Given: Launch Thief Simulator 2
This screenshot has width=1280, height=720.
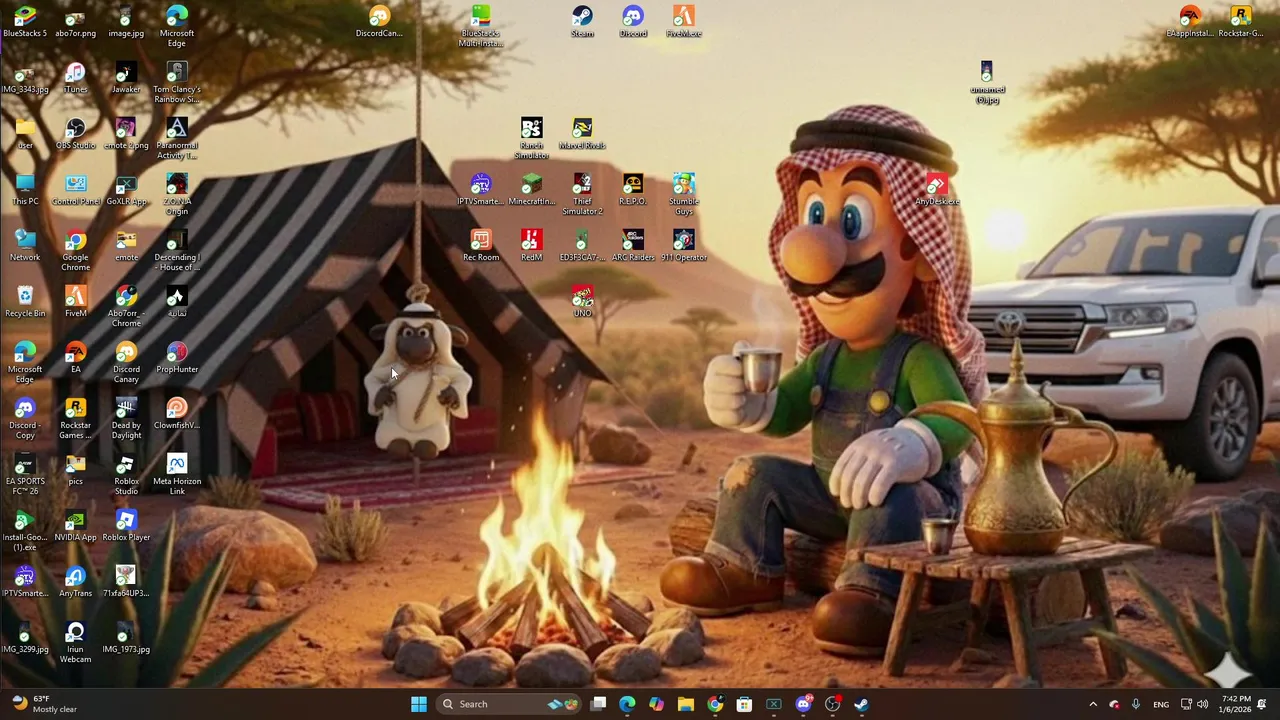Looking at the screenshot, I should [582, 195].
